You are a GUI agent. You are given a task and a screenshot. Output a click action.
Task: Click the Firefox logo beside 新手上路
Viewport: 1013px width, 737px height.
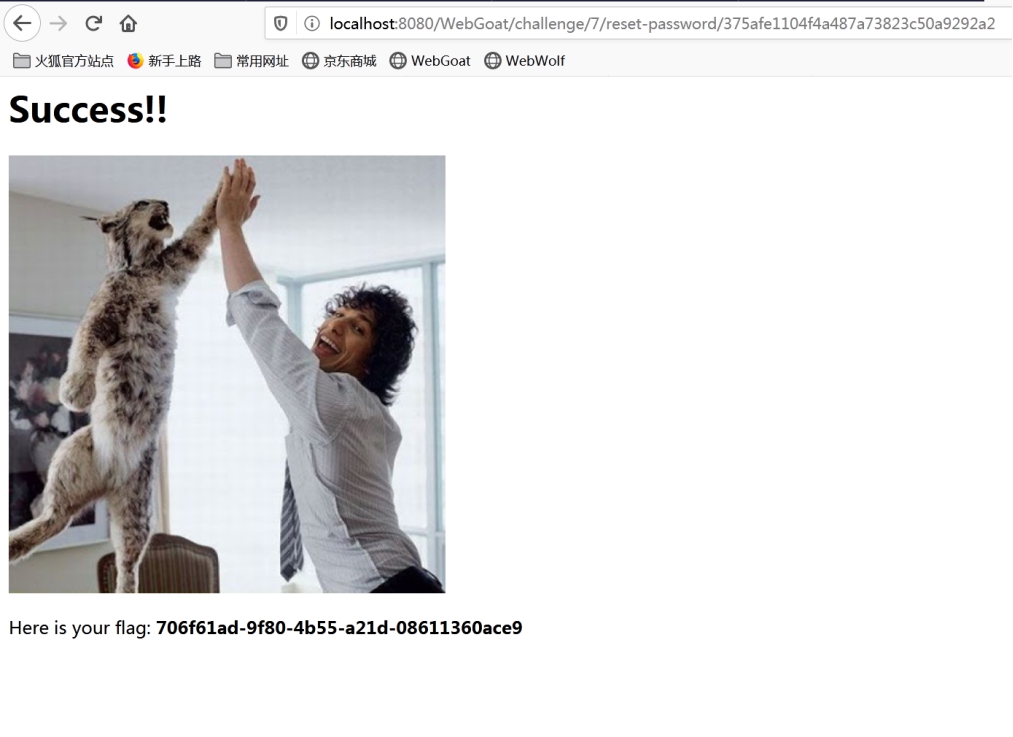tap(135, 61)
